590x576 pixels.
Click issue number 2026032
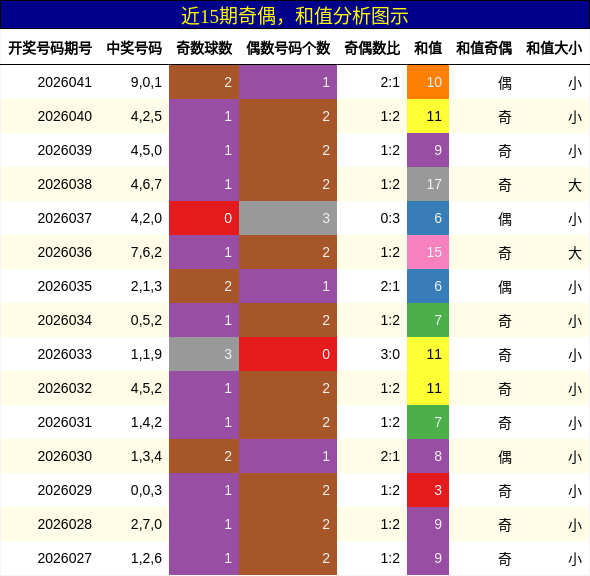point(65,388)
